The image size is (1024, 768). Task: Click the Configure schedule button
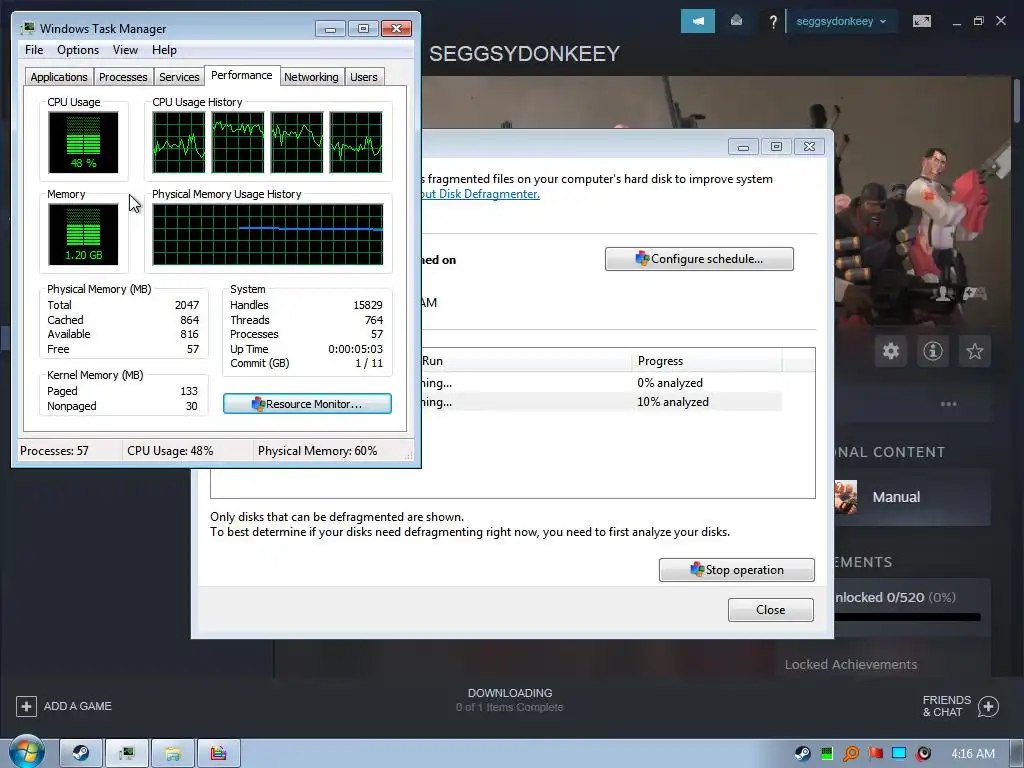tap(699, 259)
